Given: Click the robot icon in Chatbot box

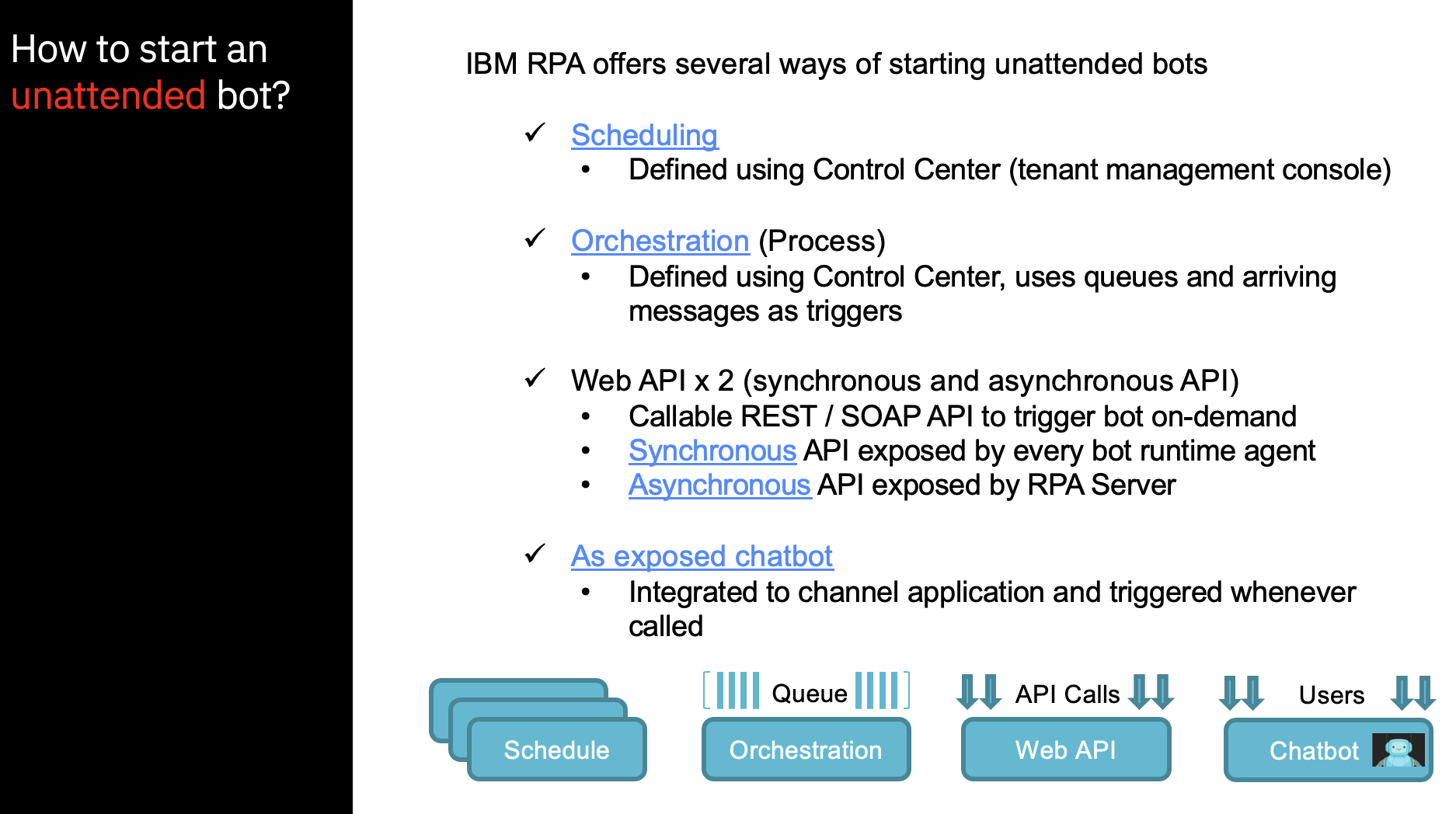Looking at the screenshot, I should point(1399,750).
